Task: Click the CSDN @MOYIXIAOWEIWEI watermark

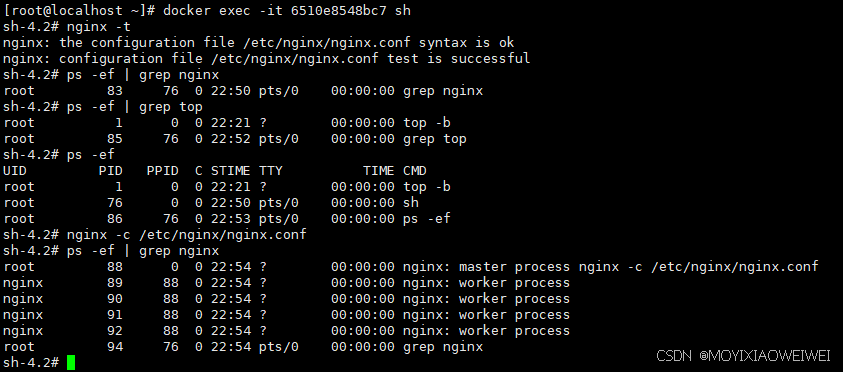Action: (744, 356)
